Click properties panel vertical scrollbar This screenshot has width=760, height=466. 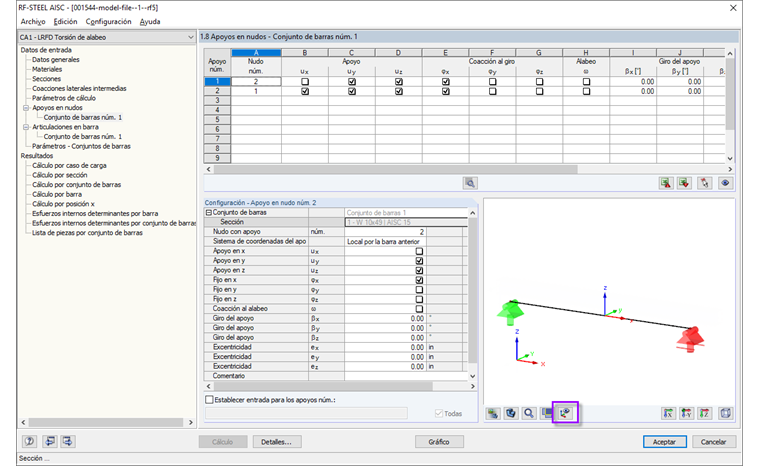[x=473, y=290]
